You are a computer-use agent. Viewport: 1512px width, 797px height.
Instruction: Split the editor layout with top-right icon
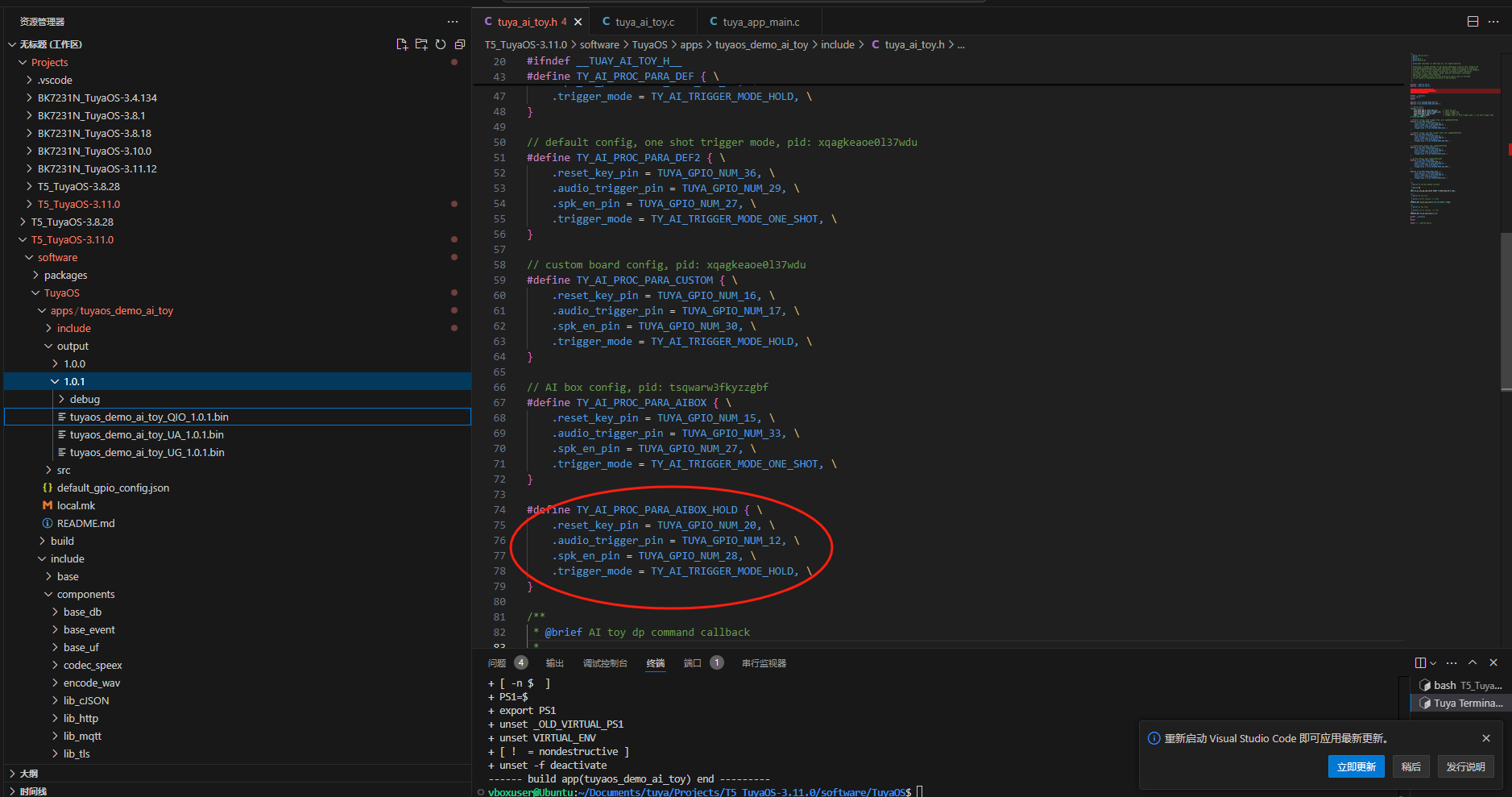tap(1473, 22)
